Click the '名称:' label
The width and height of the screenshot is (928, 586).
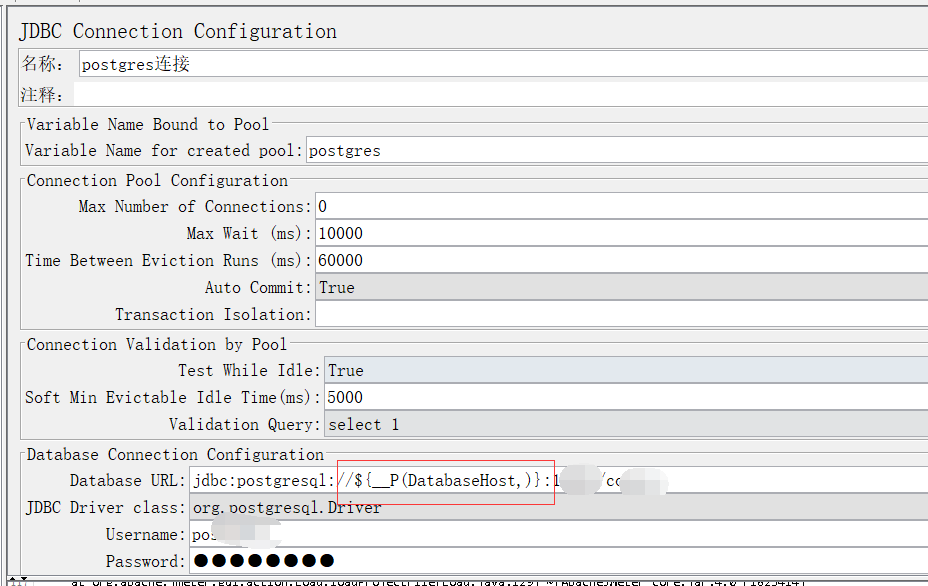click(x=42, y=63)
